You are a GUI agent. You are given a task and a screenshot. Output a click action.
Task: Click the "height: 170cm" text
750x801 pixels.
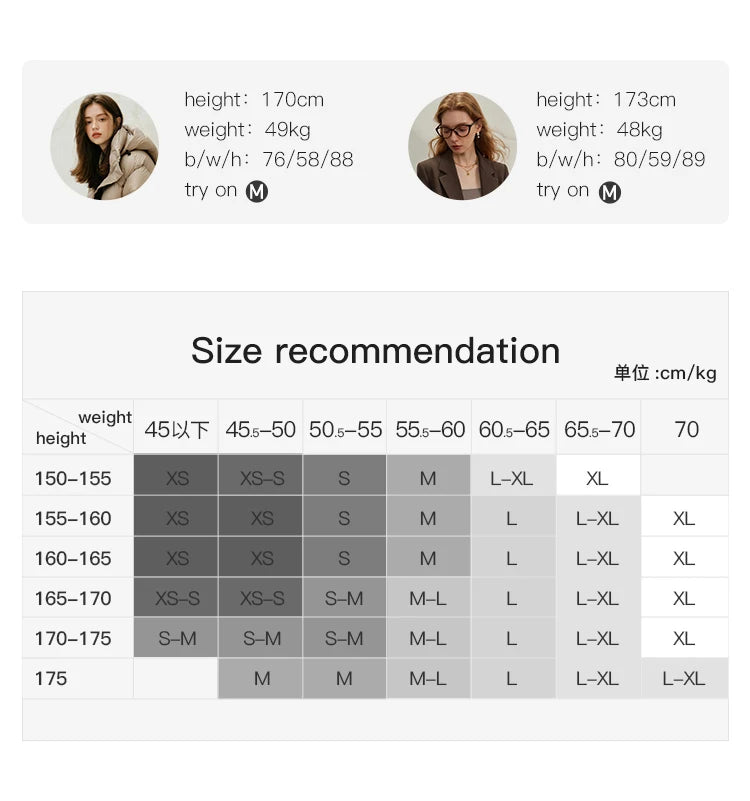[254, 100]
